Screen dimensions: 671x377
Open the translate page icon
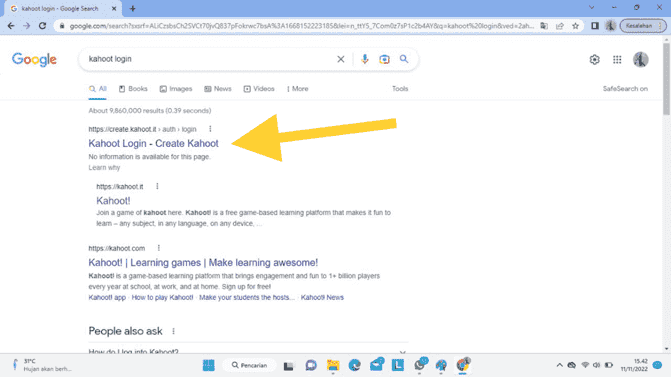pos(544,26)
